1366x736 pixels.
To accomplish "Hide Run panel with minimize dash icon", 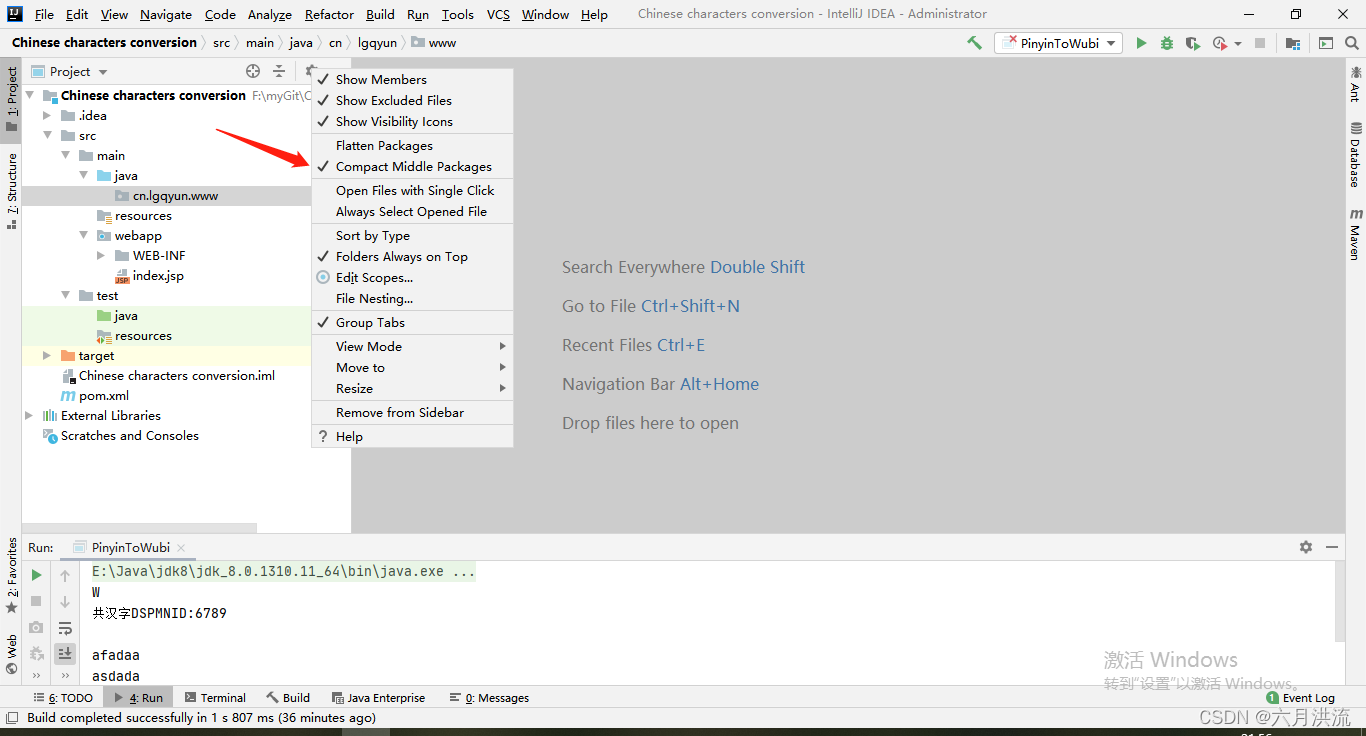I will 1332,547.
